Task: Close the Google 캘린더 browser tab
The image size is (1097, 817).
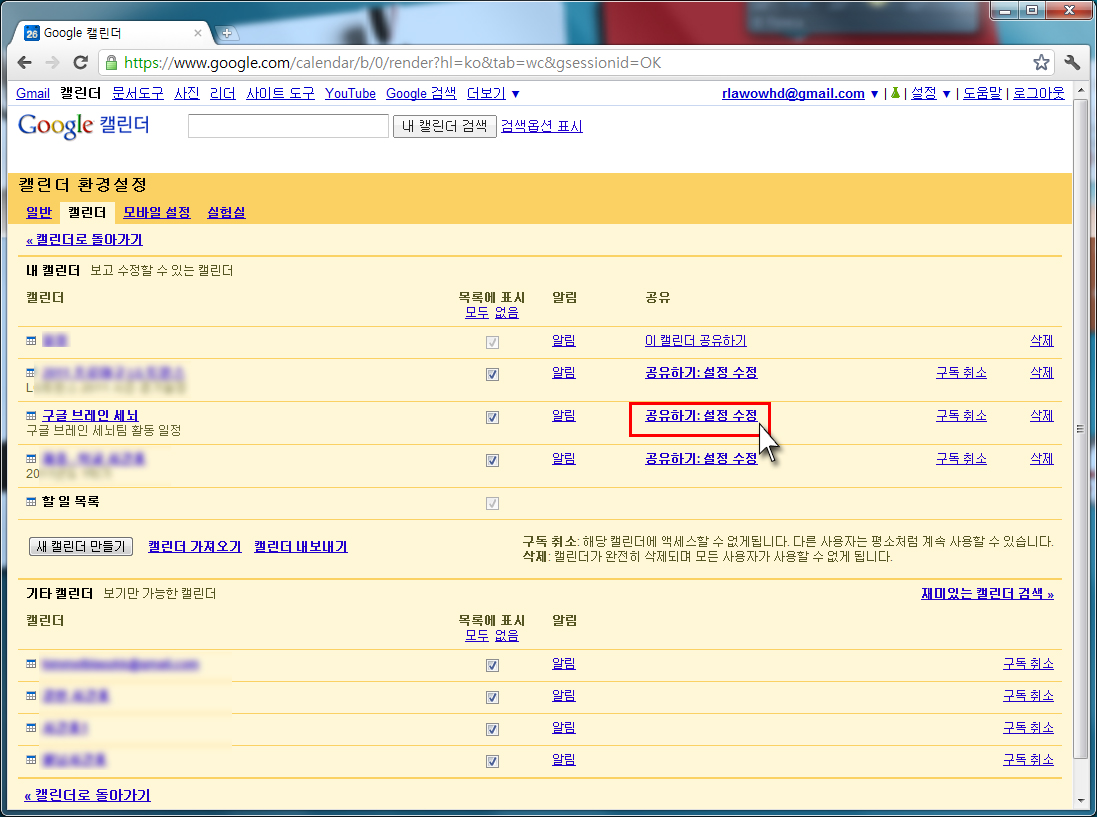Action: tap(197, 33)
